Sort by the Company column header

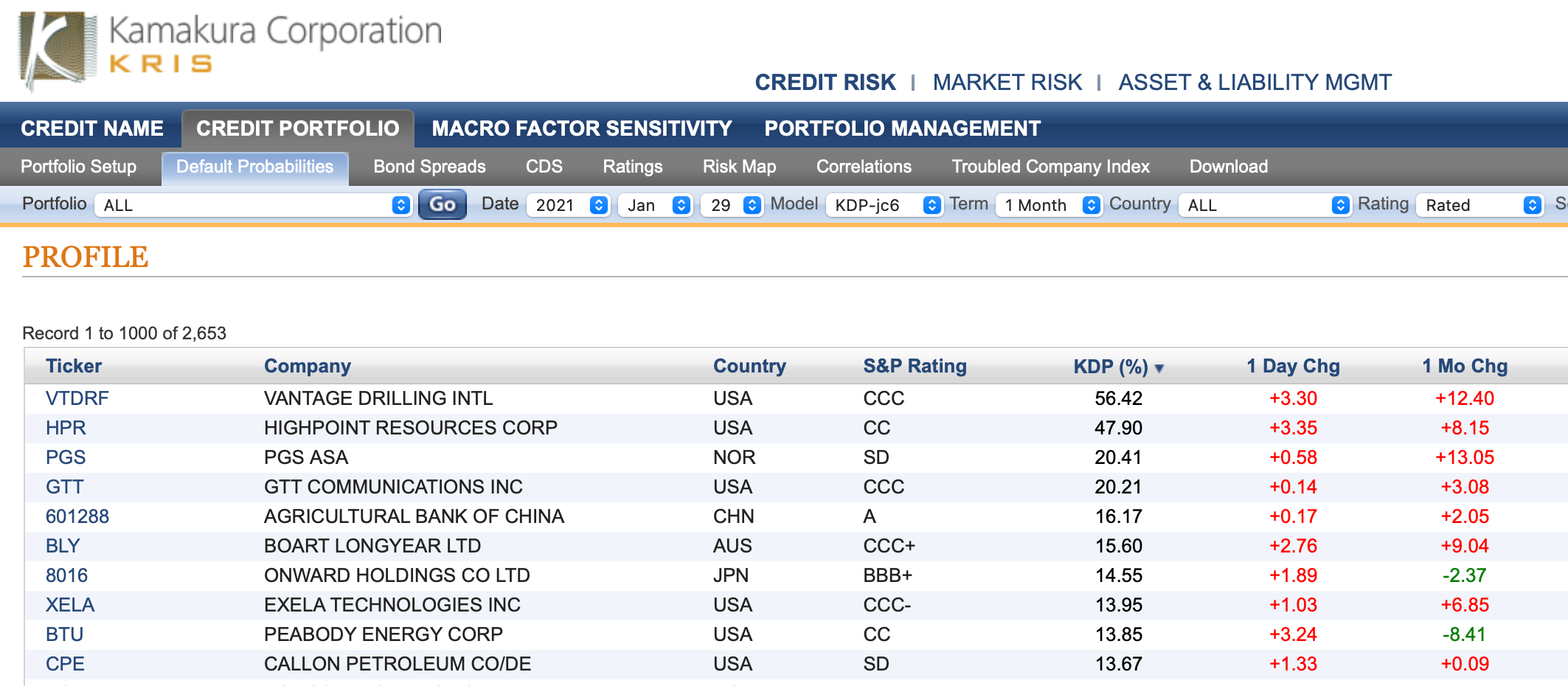click(x=308, y=366)
